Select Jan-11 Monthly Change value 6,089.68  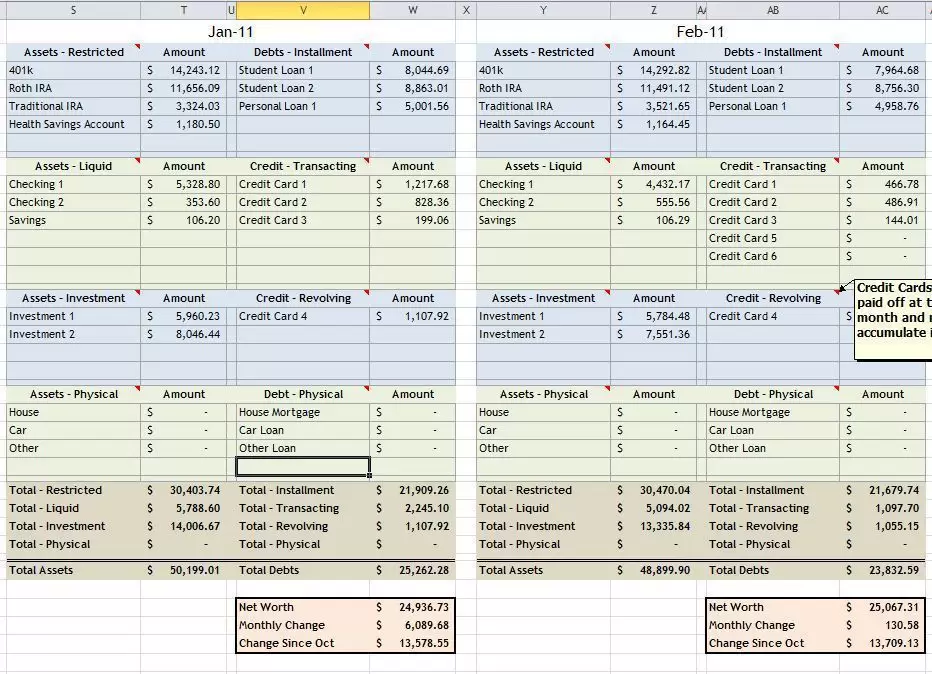(413, 625)
